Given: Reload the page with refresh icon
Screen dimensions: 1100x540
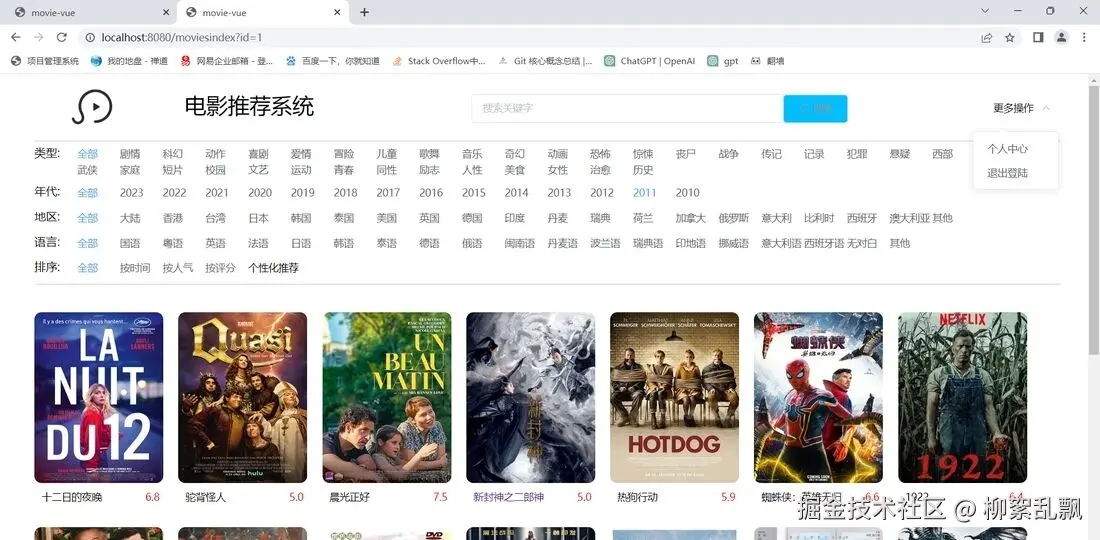Looking at the screenshot, I should [62, 37].
